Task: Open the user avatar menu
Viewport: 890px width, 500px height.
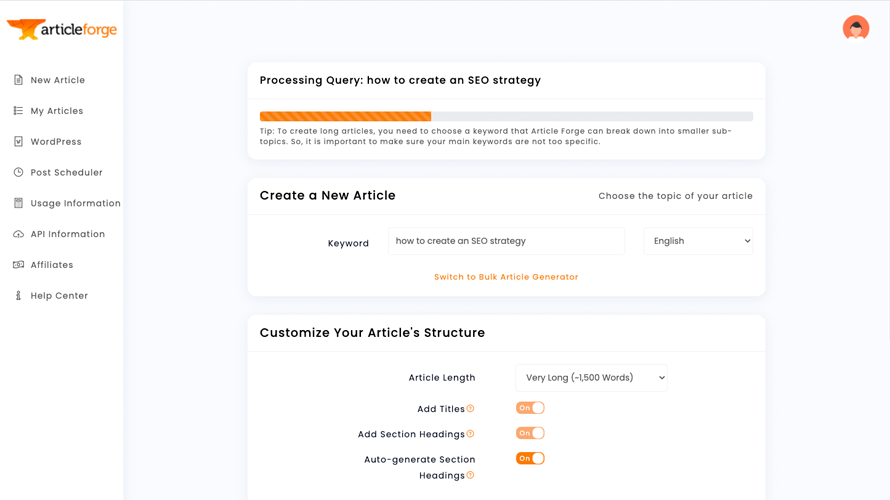Action: pyautogui.click(x=855, y=28)
